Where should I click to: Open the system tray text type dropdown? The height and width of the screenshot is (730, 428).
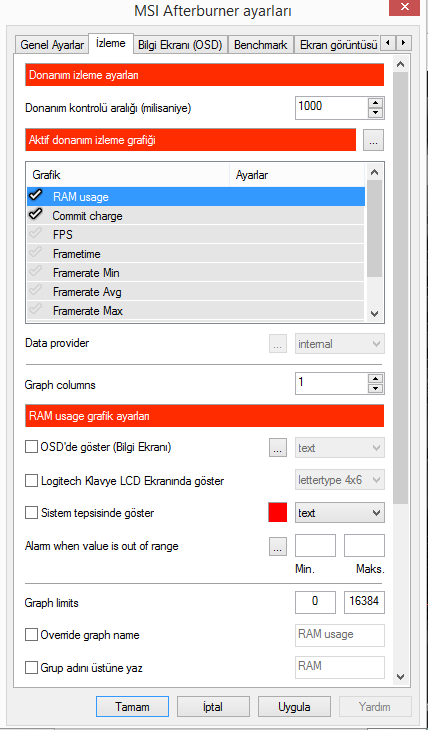point(340,513)
